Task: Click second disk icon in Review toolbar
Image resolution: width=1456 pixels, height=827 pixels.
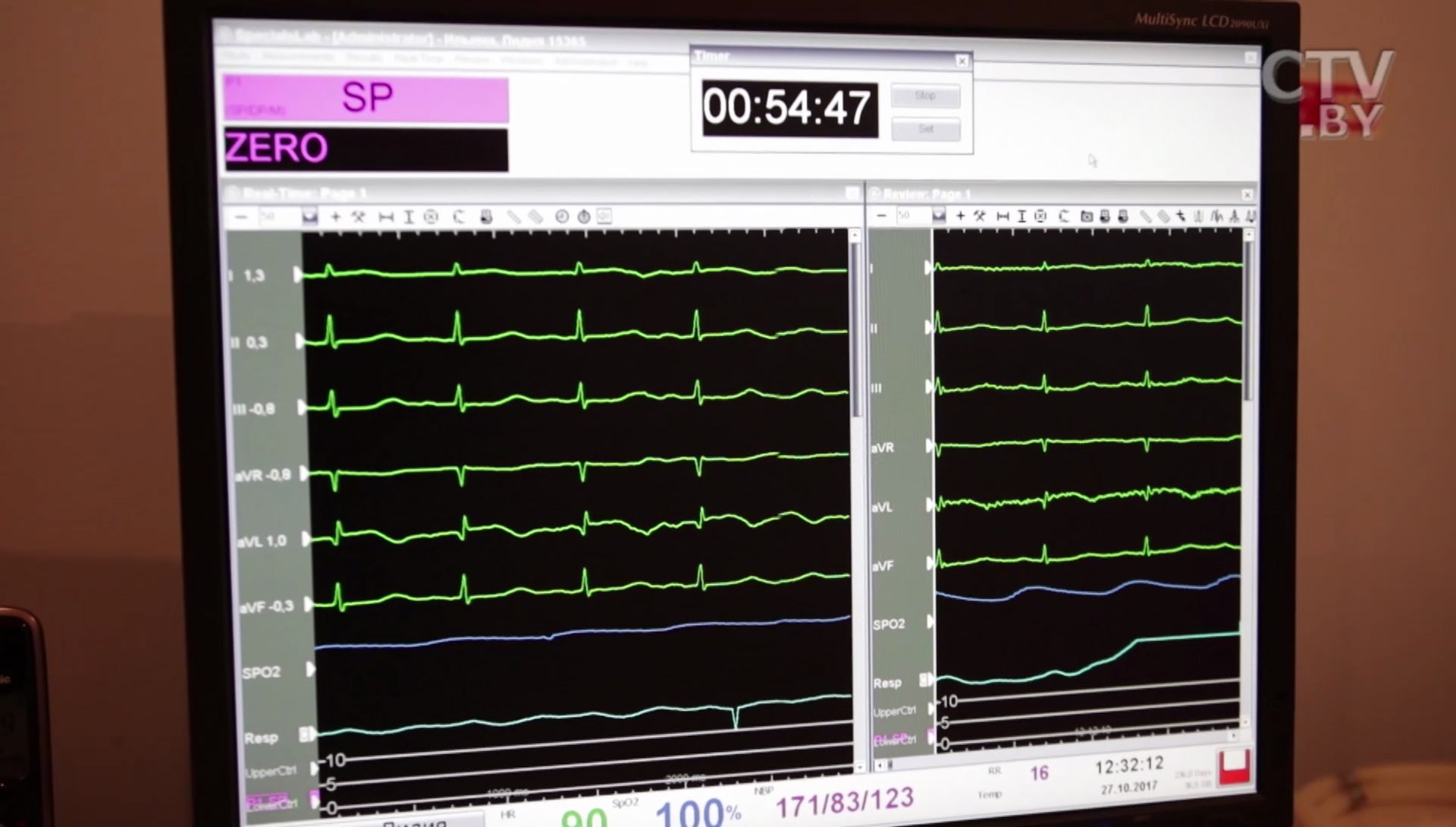Action: pos(1123,216)
